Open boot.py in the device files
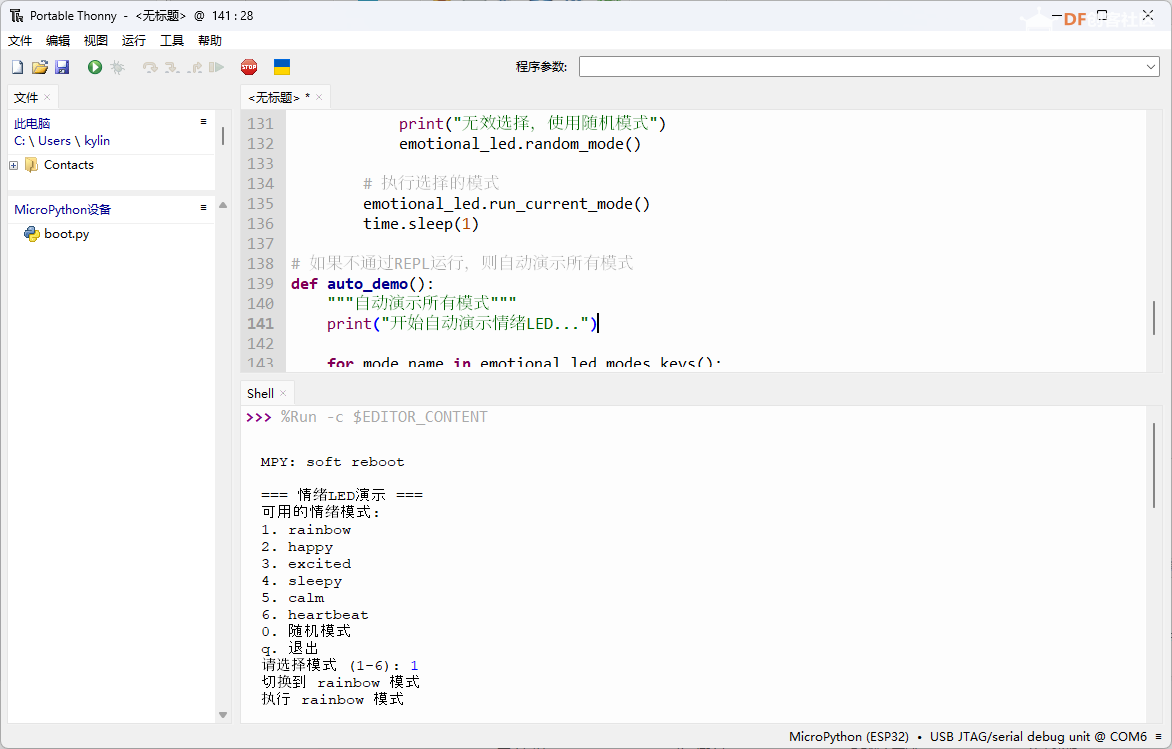 coord(66,234)
